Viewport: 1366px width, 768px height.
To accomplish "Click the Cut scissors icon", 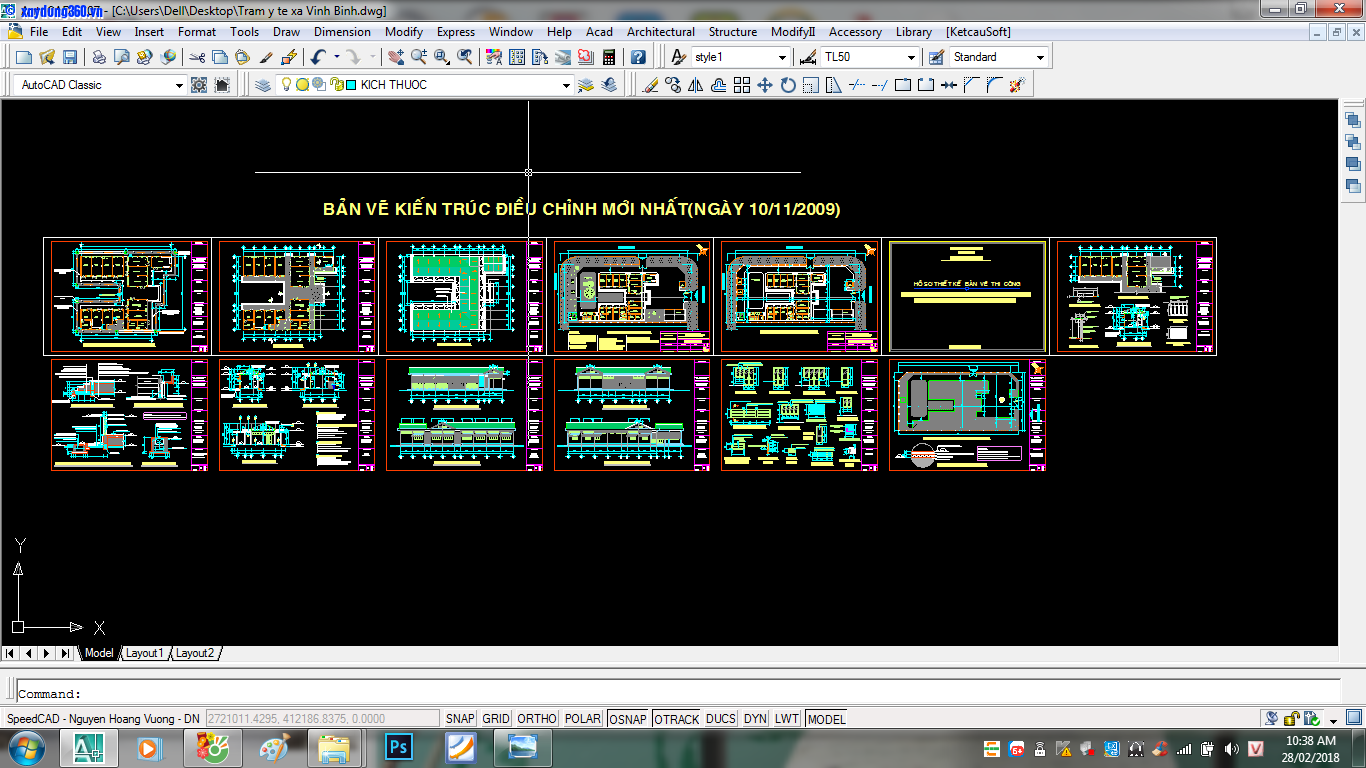I will click(x=197, y=57).
